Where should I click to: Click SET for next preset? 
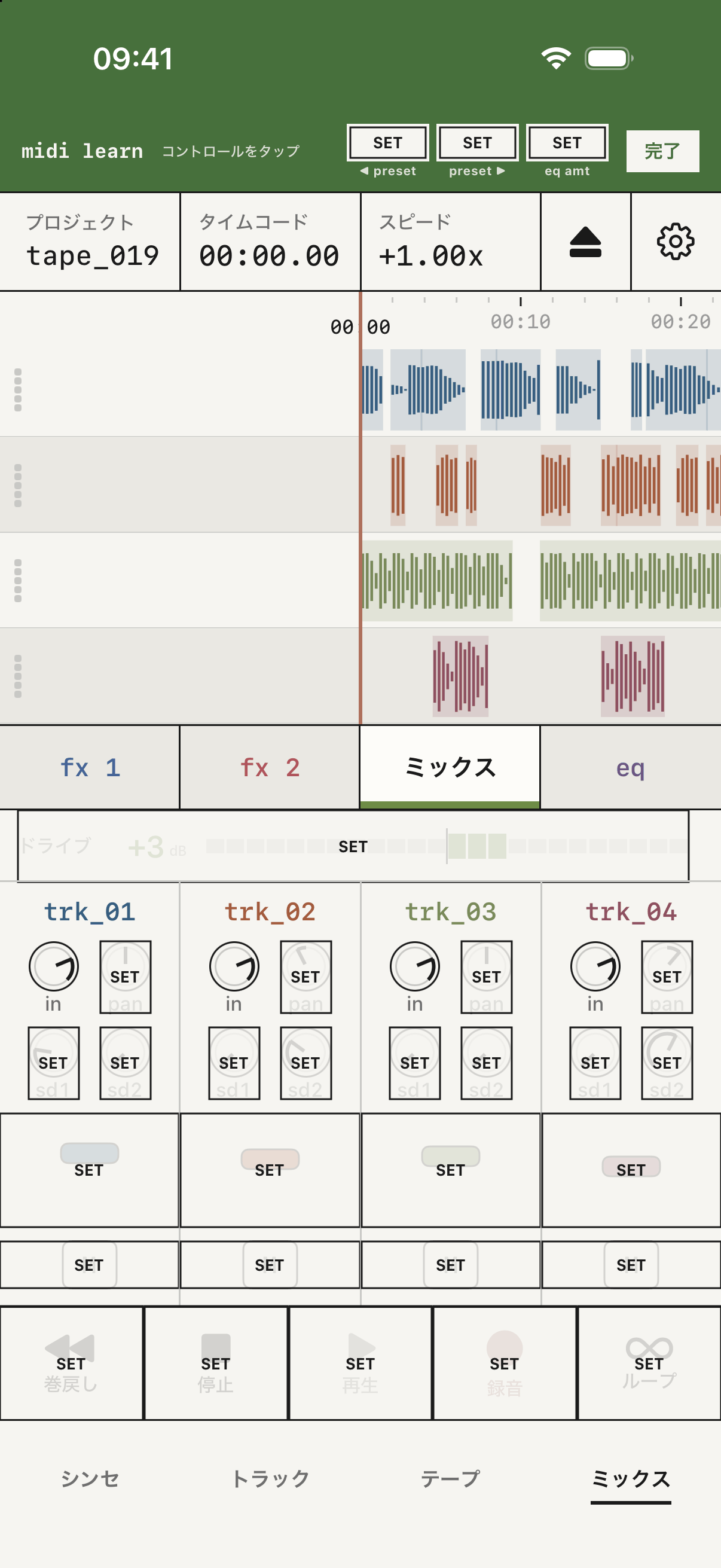point(478,142)
